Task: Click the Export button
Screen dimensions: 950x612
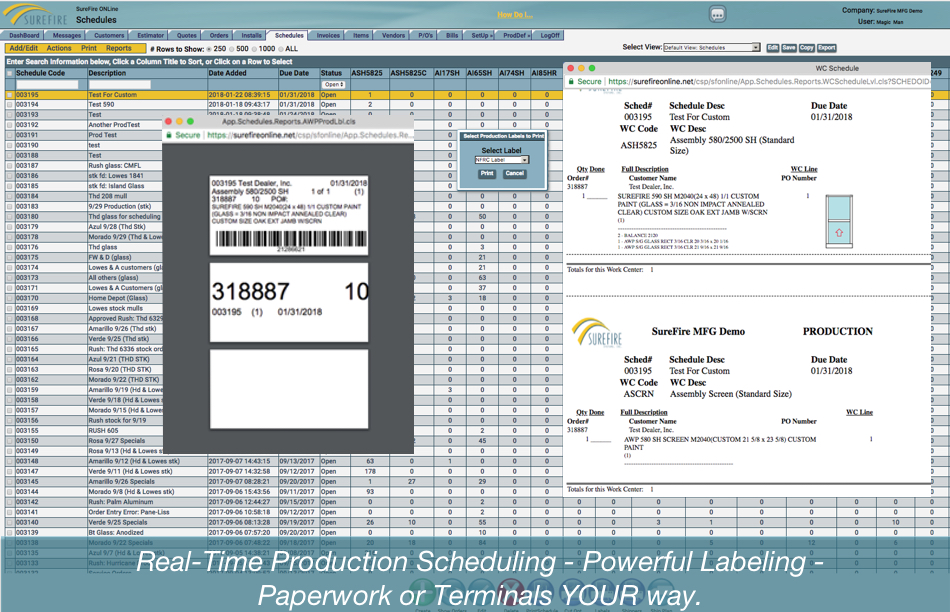Action: coord(826,48)
